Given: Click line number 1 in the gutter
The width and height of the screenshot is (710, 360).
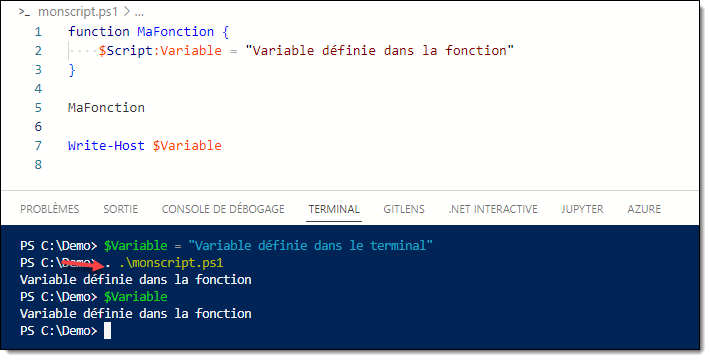Looking at the screenshot, I should pyautogui.click(x=38, y=32).
